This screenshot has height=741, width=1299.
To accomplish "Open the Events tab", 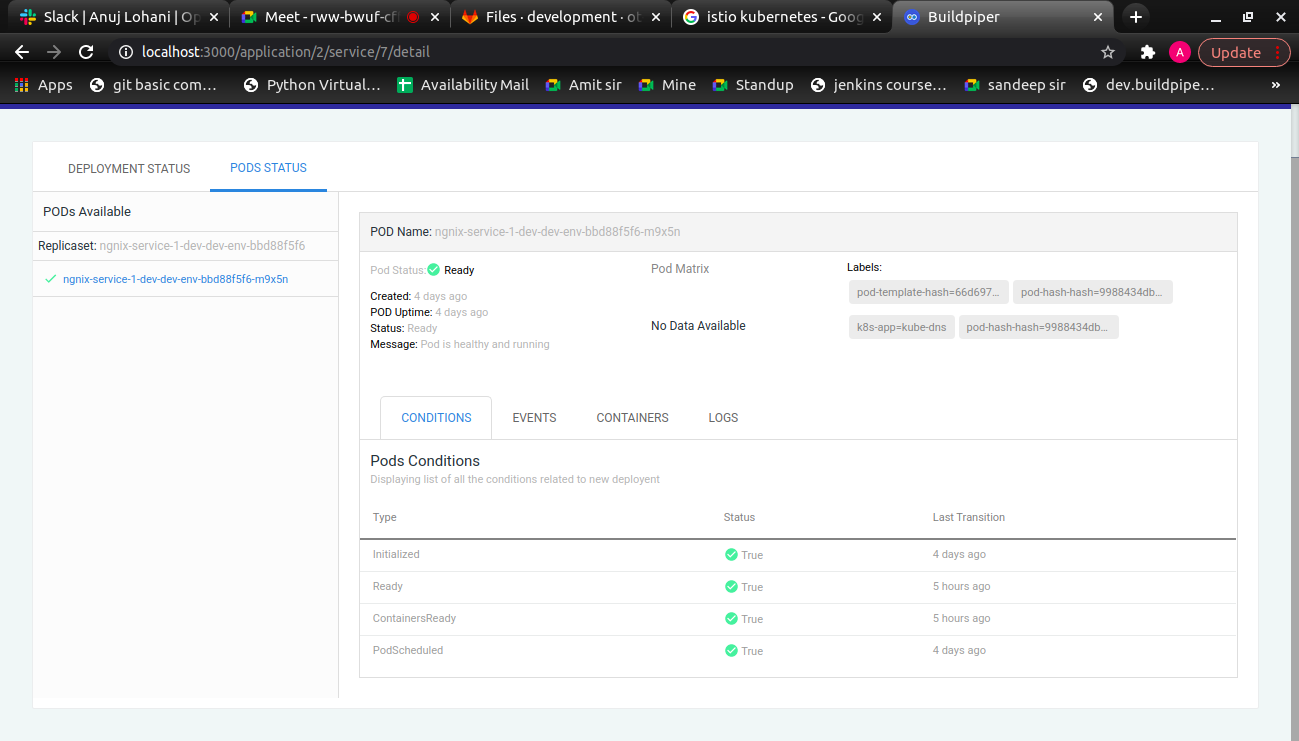I will pos(534,418).
